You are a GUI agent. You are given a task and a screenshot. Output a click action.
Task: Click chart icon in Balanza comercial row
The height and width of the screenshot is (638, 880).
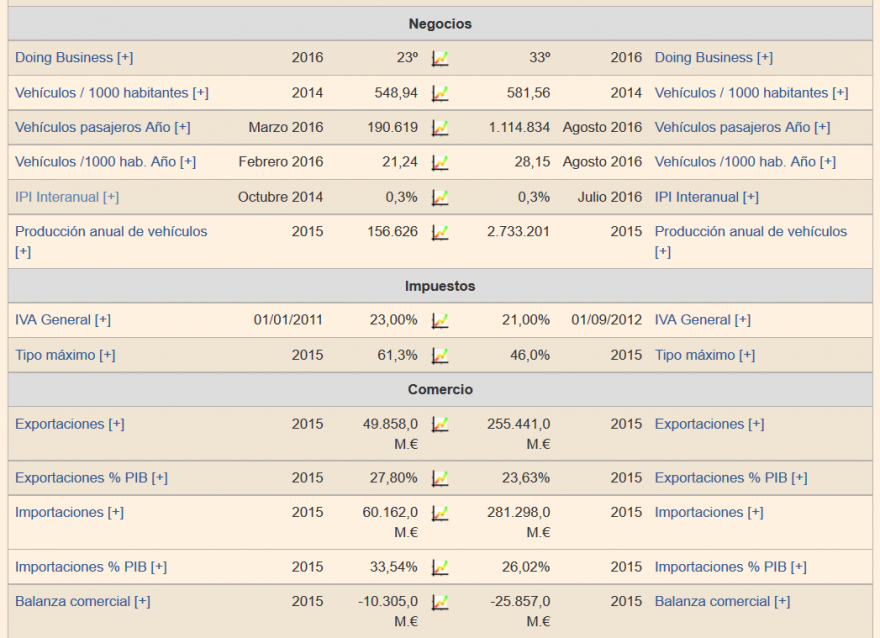pyautogui.click(x=440, y=602)
